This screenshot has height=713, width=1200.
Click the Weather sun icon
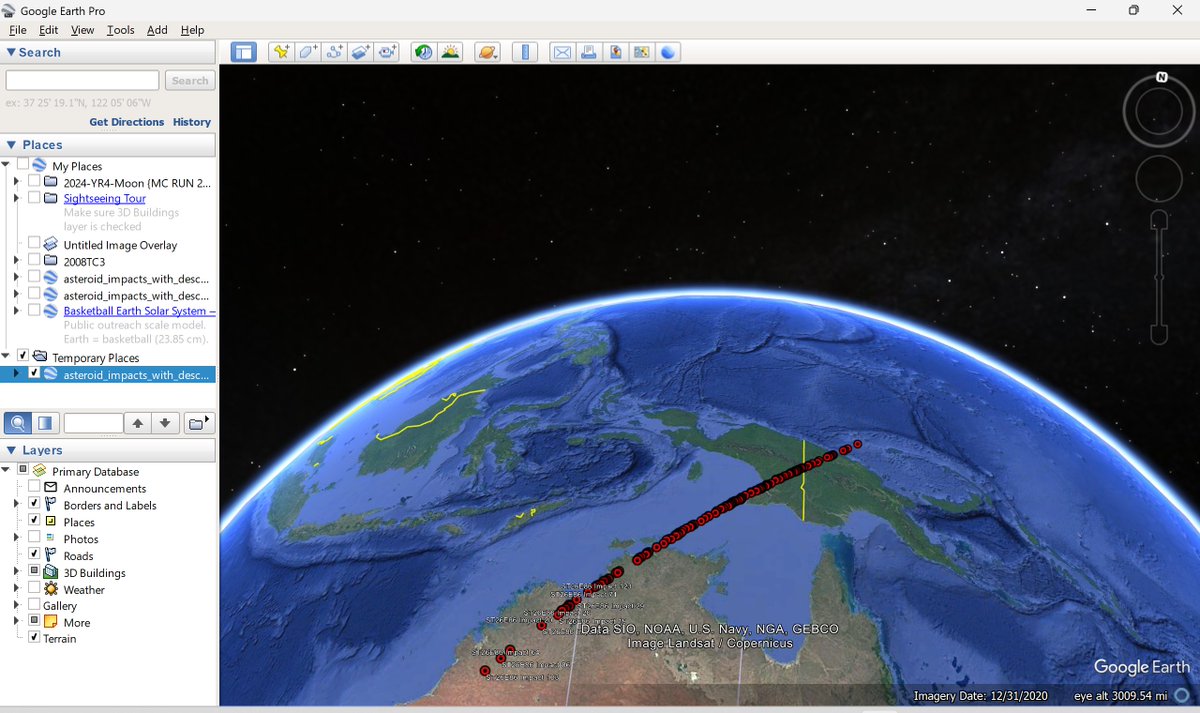[50, 589]
